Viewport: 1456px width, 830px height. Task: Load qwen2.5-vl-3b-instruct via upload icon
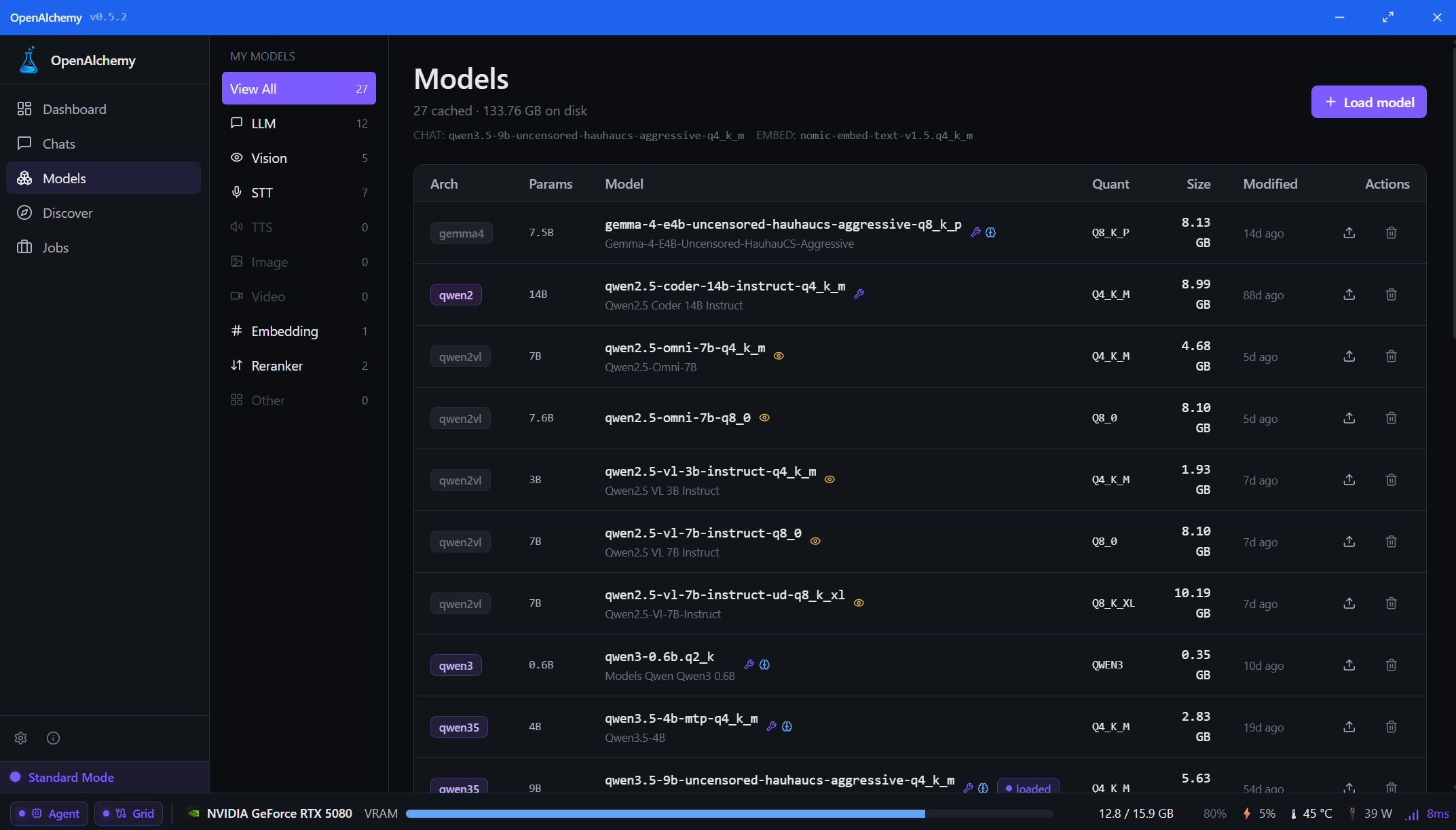(1349, 480)
